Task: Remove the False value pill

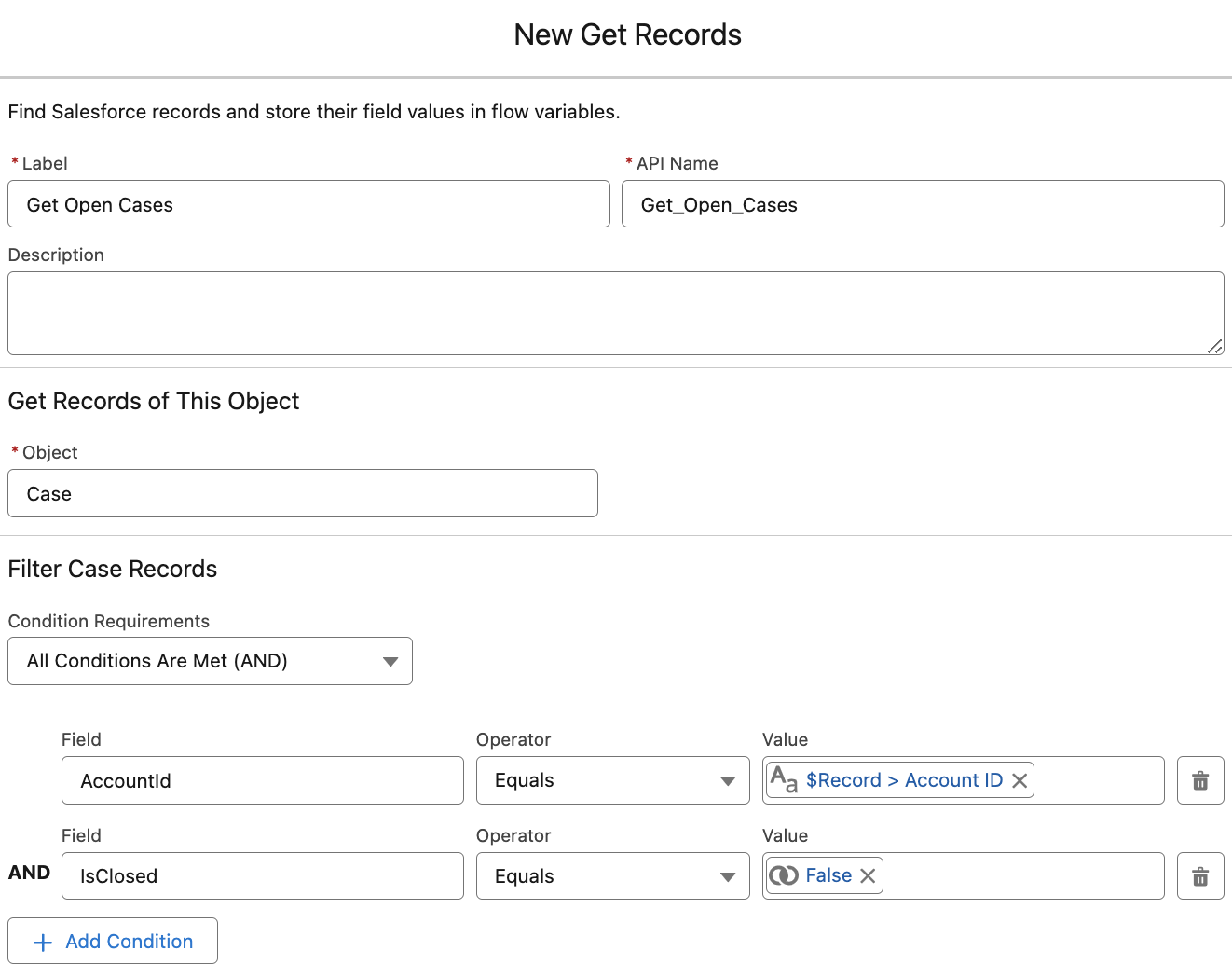Action: click(868, 876)
